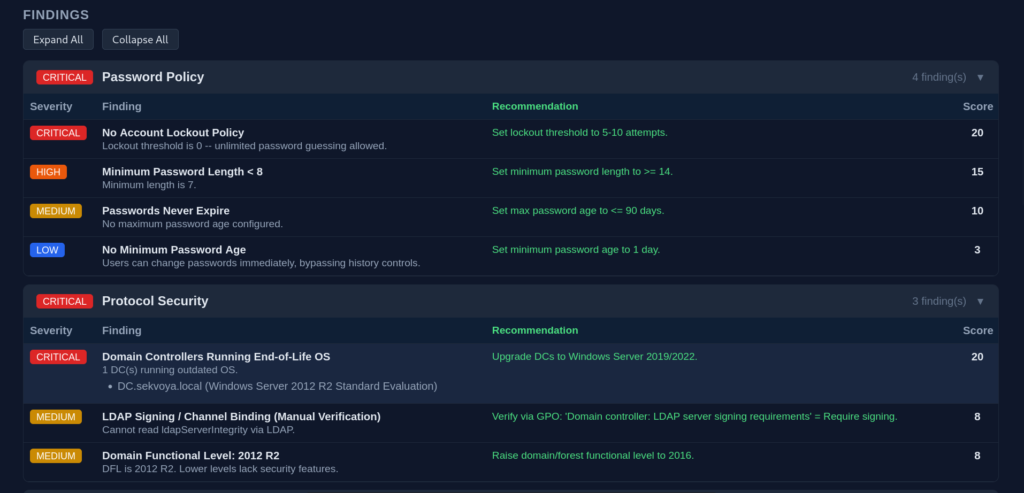This screenshot has height=493, width=1024.
Task: Click score 8 on LDAP Signing row
Action: (977, 417)
